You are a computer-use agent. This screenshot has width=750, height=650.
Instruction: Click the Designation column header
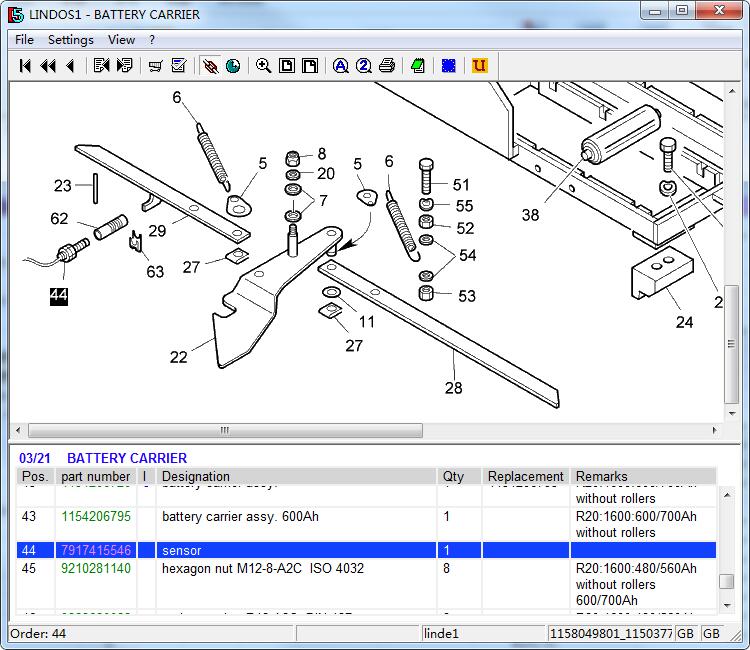click(x=296, y=476)
